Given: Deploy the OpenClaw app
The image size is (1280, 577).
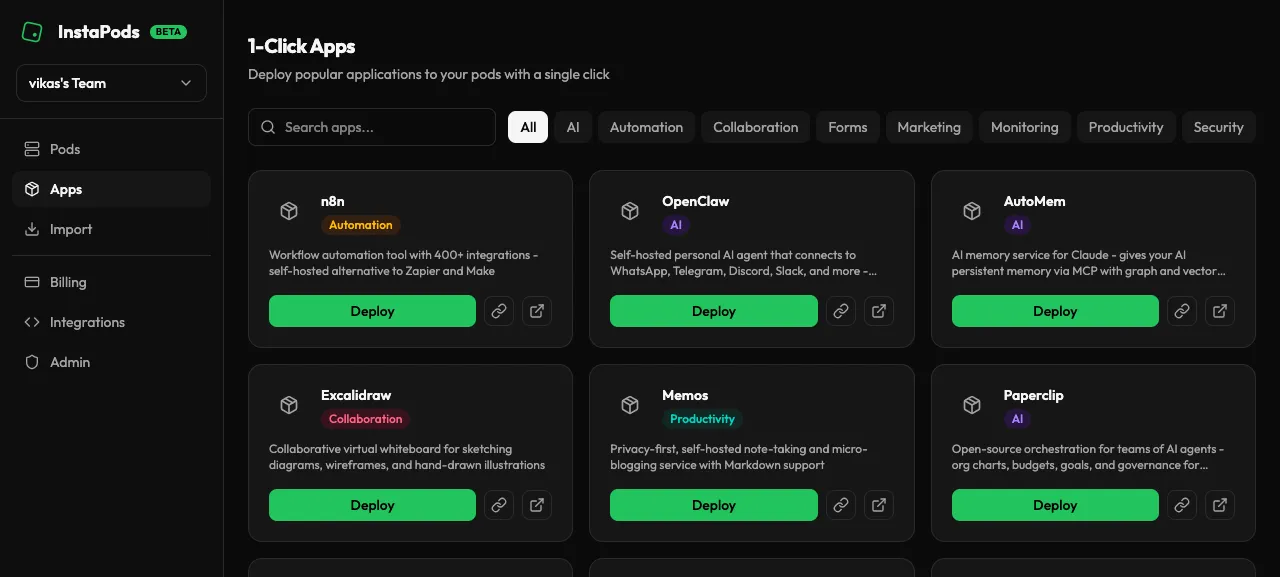Looking at the screenshot, I should tap(713, 311).
